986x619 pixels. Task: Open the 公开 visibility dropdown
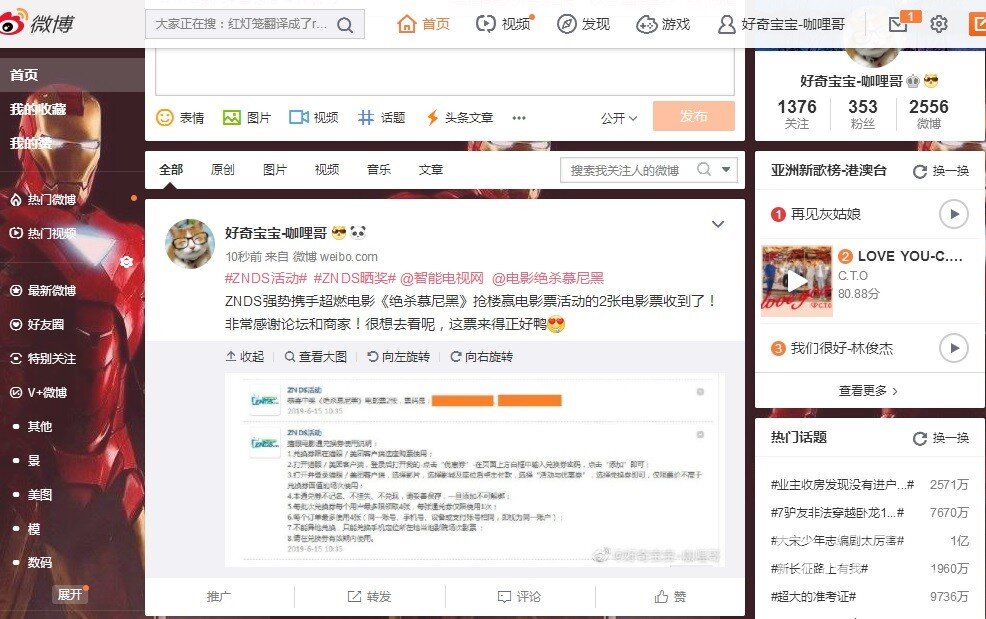(x=619, y=117)
